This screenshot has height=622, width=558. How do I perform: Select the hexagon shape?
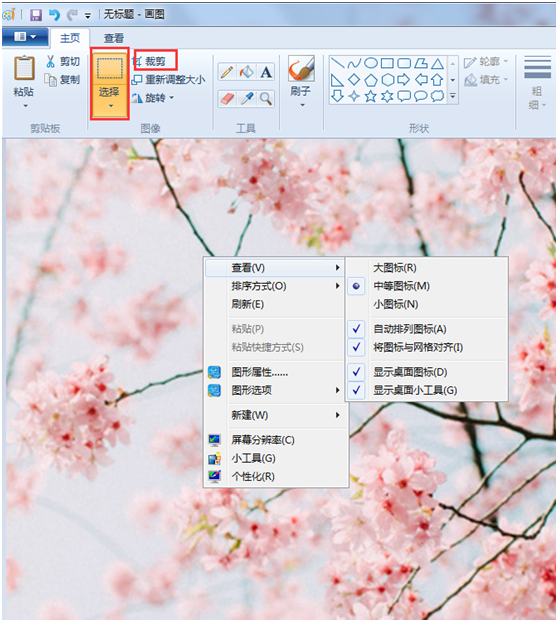pos(387,80)
